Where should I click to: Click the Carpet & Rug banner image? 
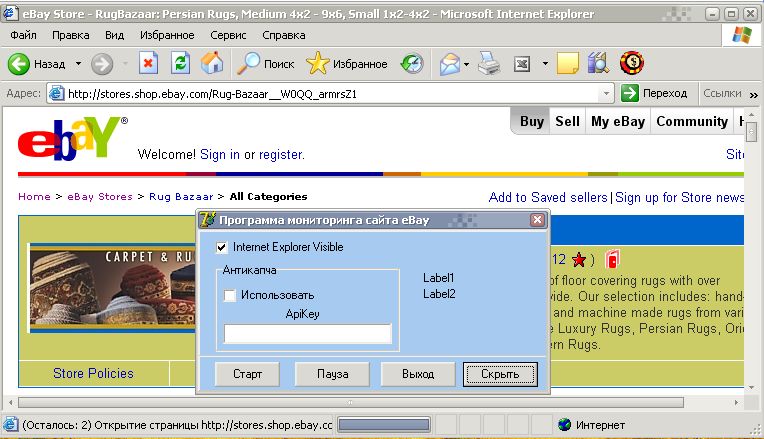click(x=113, y=288)
